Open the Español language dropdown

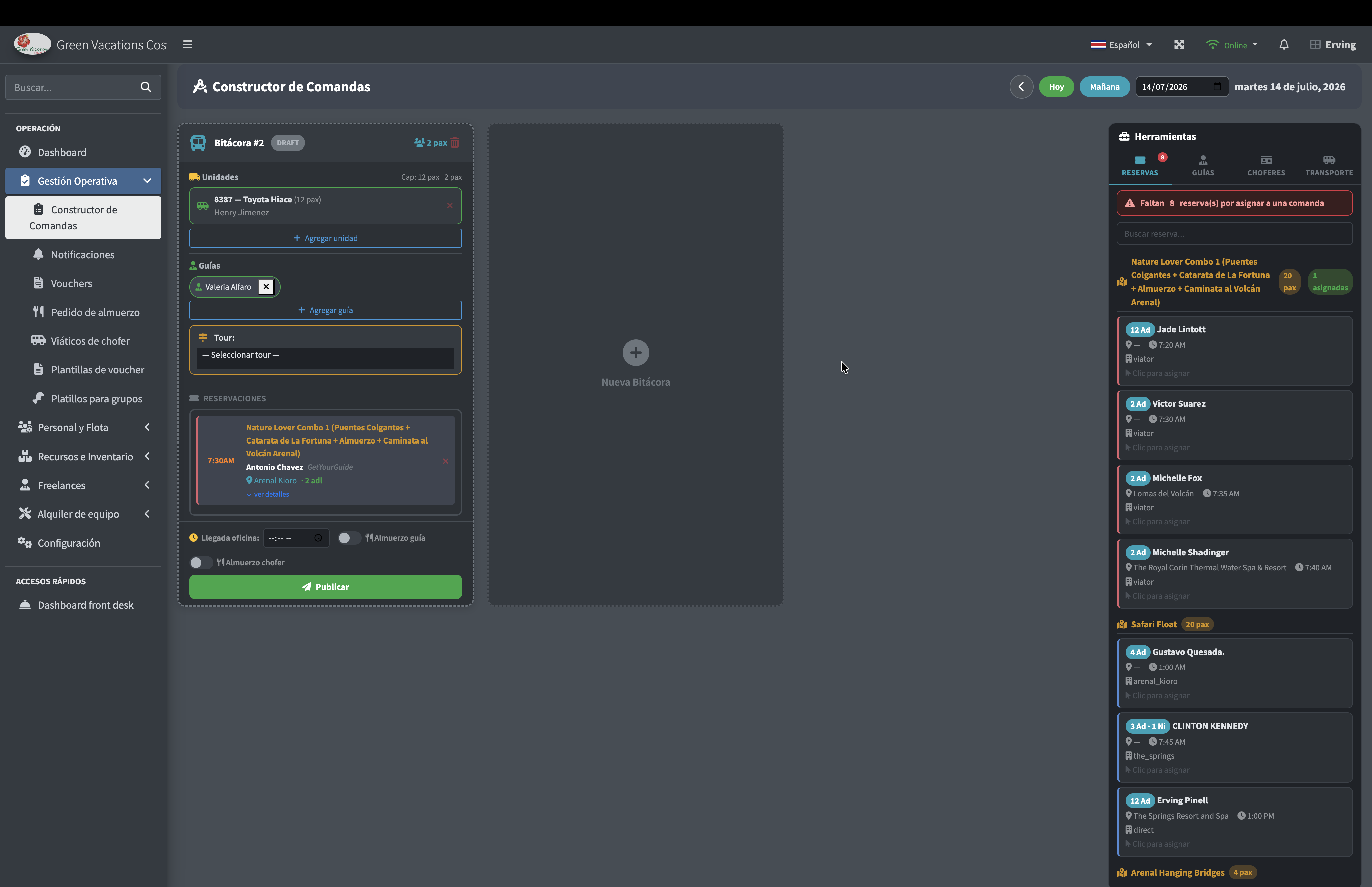1121,45
